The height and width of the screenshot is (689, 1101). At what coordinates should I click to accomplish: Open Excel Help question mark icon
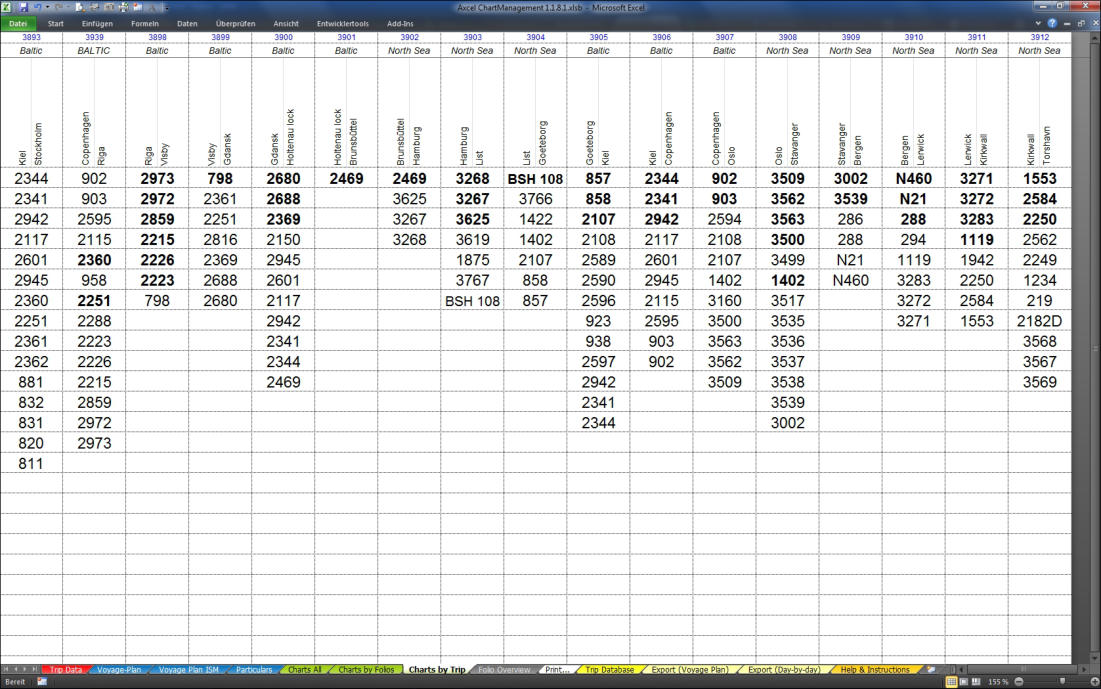(x=1052, y=23)
